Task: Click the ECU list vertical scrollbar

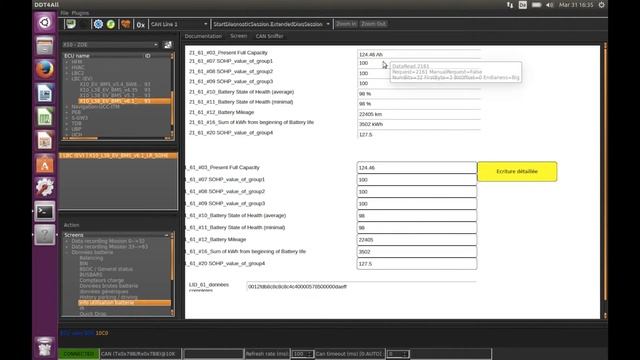Action: point(172,96)
